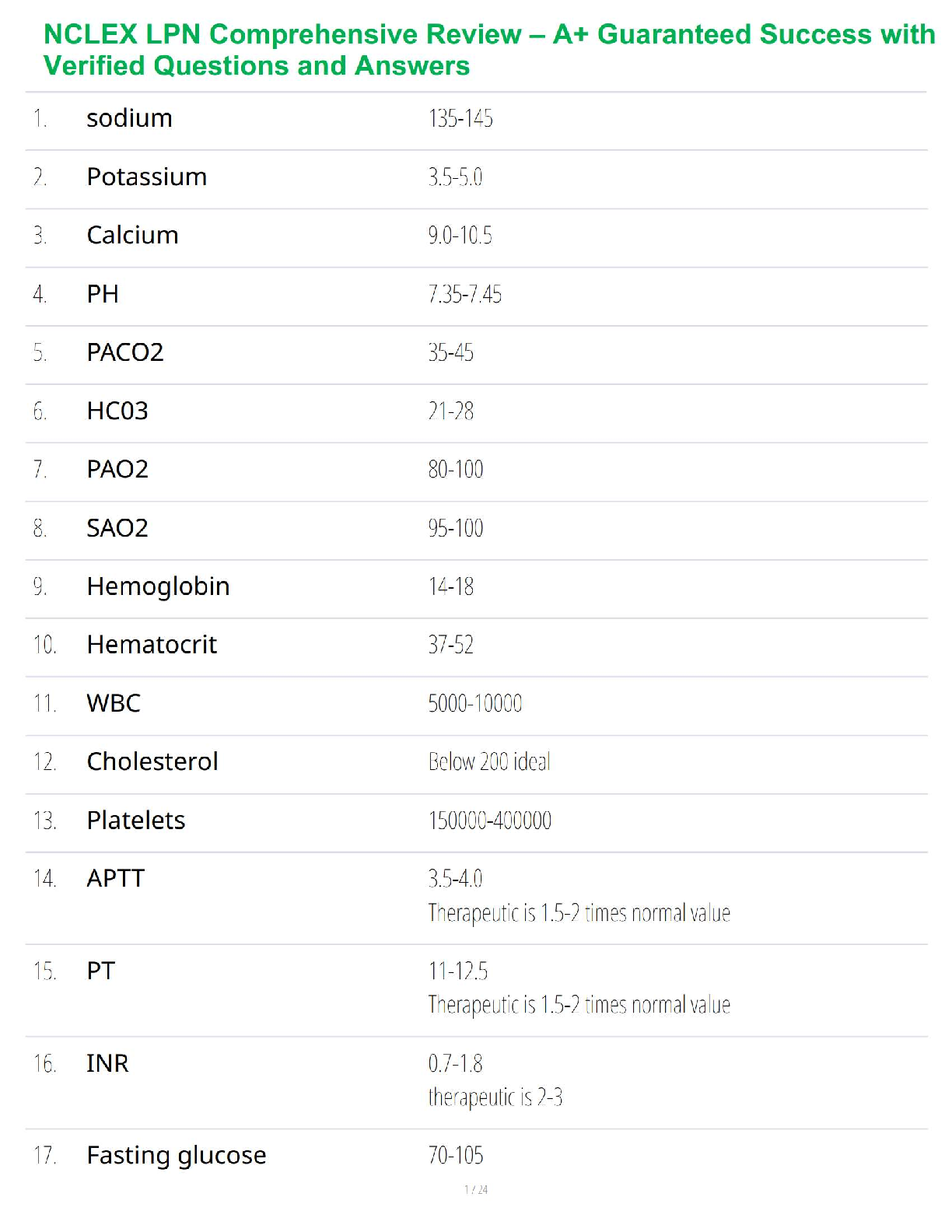This screenshot has width=952, height=1232.
Task: Click the WBC value 5000-10000
Action: [x=474, y=704]
